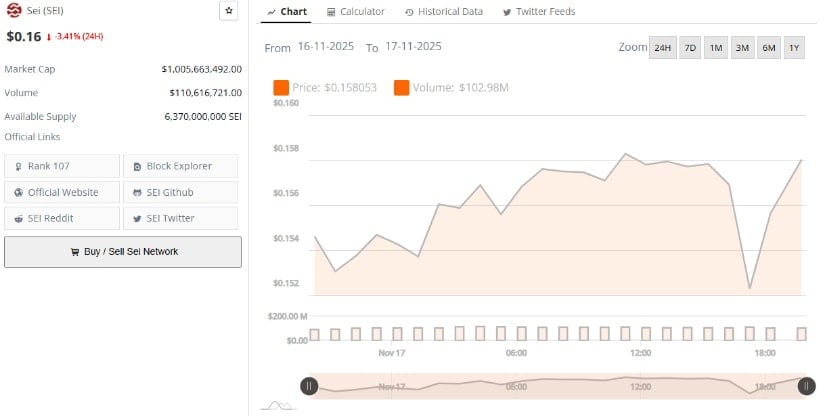Screen dimensions: 825x416
Task: Set zoom to 24H
Action: click(662, 48)
